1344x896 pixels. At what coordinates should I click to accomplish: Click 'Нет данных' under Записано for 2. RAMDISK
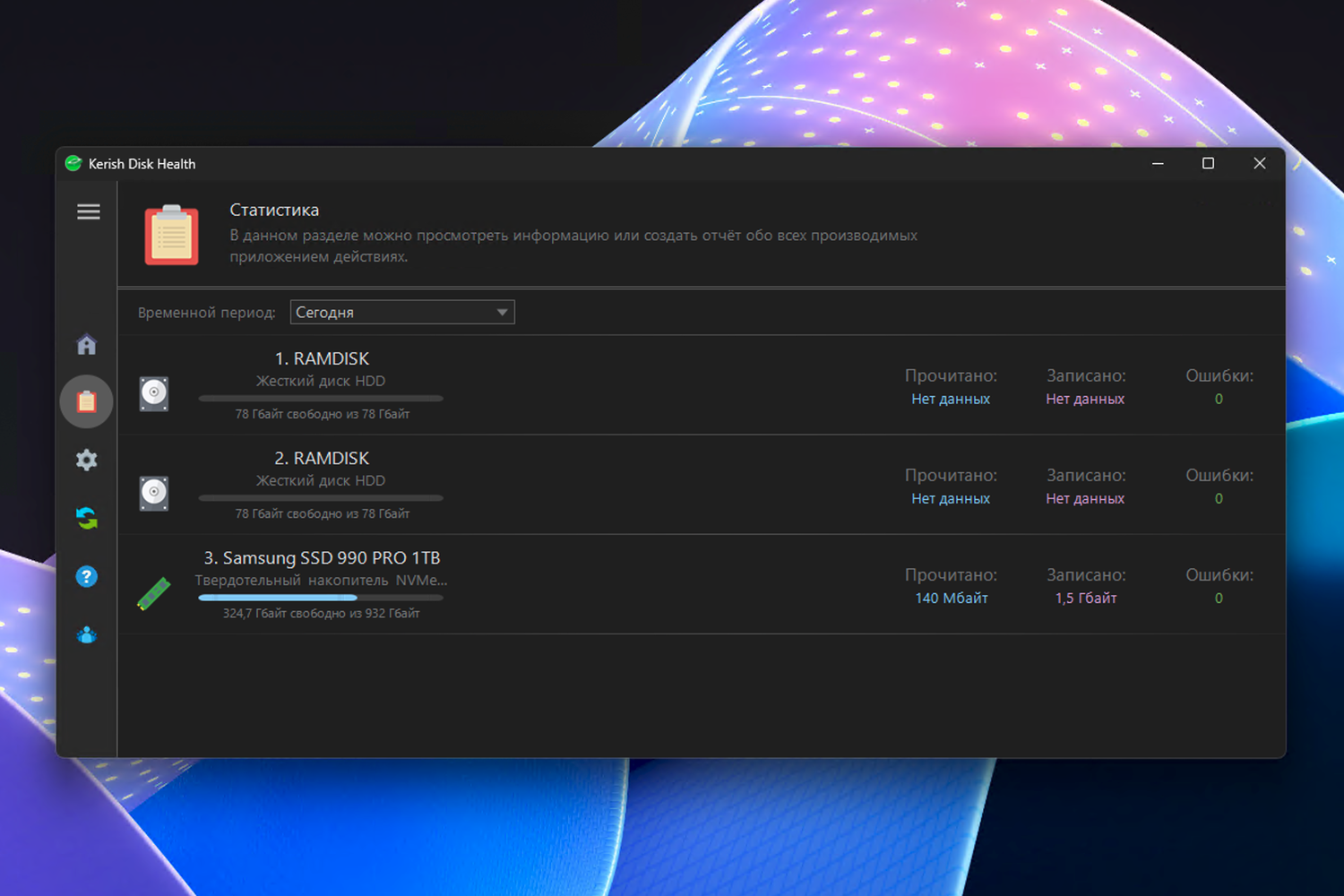click(1085, 498)
